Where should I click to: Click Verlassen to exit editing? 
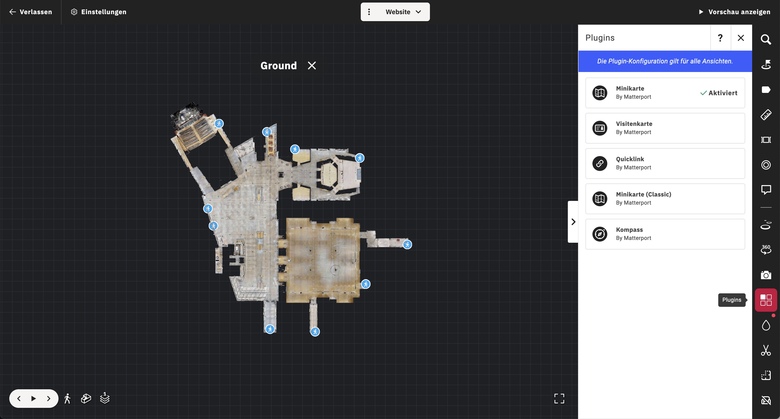pyautogui.click(x=31, y=12)
